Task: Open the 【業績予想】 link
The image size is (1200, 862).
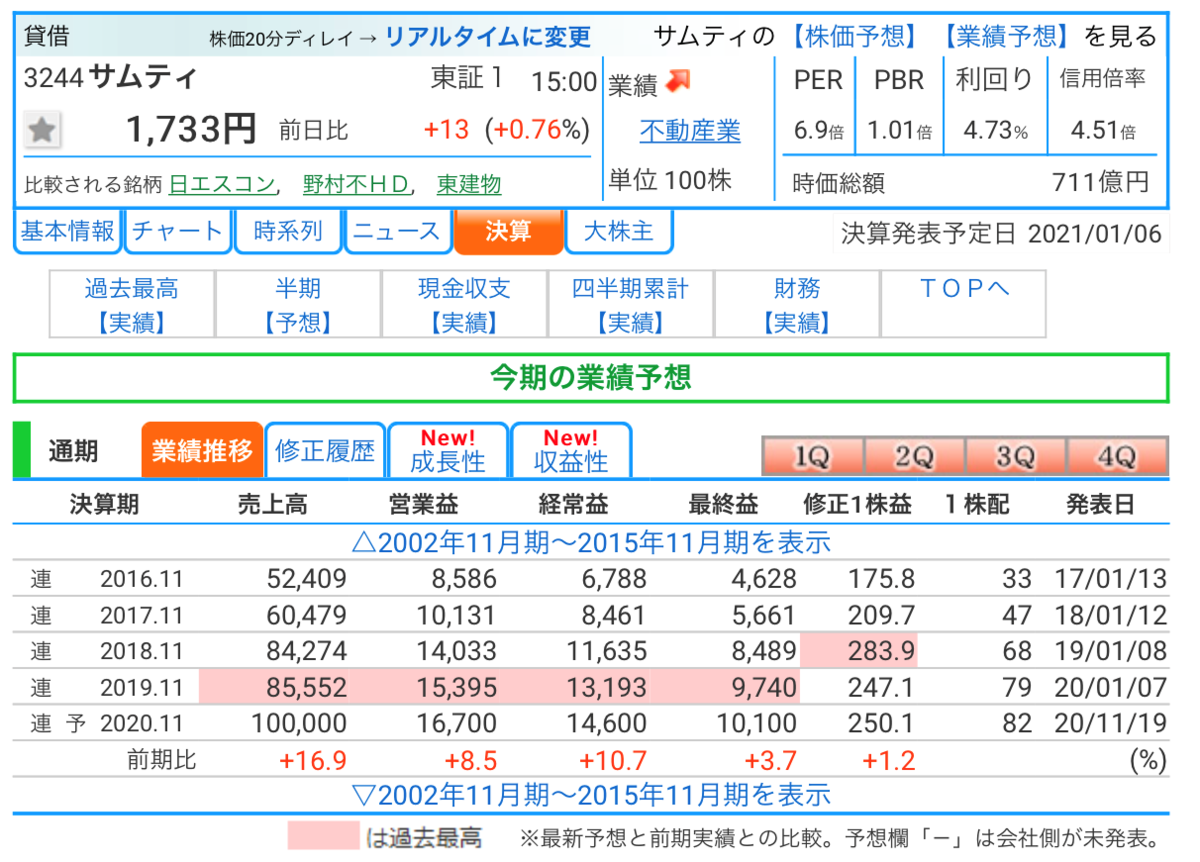Action: (1006, 37)
